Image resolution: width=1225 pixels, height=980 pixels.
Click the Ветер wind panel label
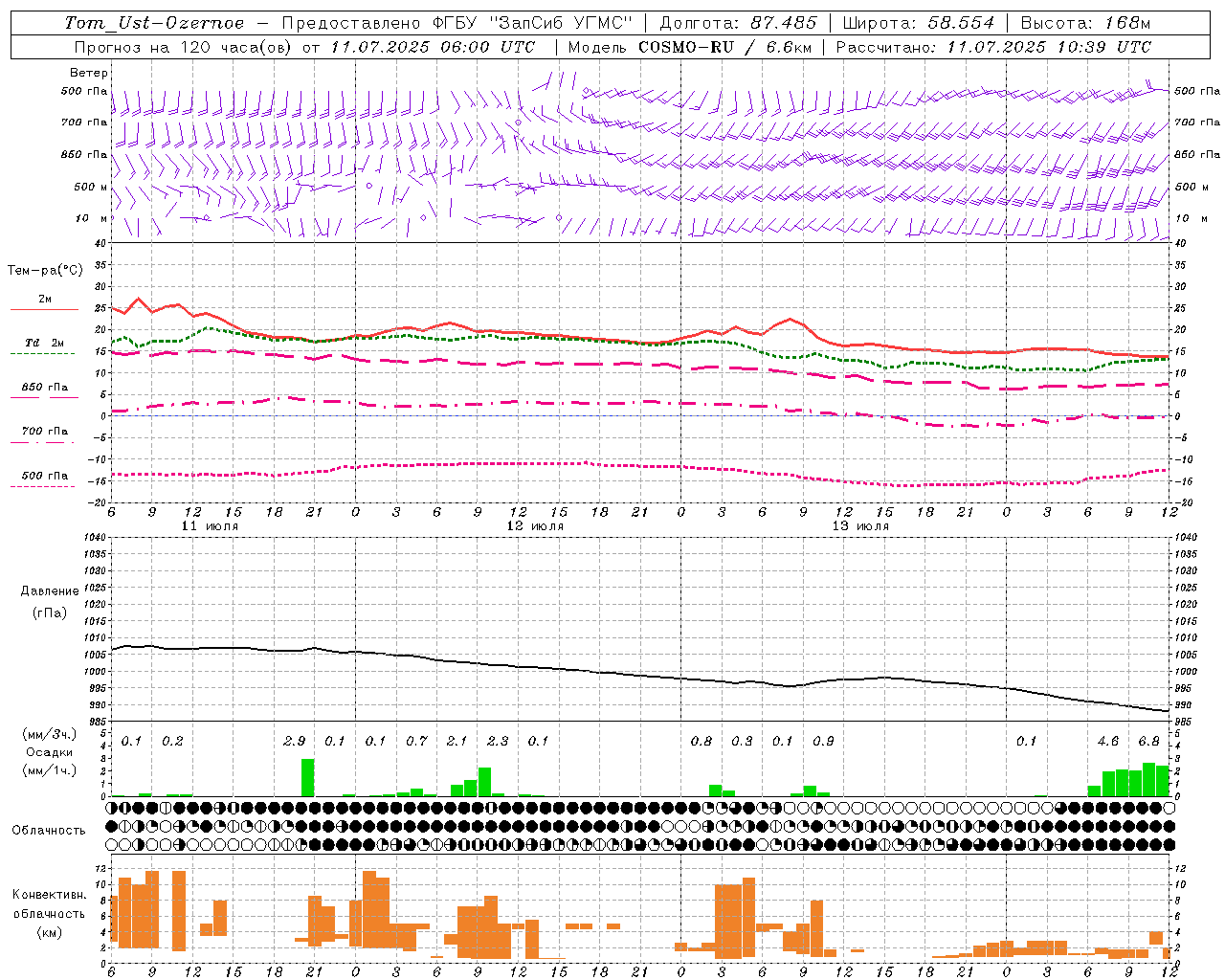tap(89, 73)
